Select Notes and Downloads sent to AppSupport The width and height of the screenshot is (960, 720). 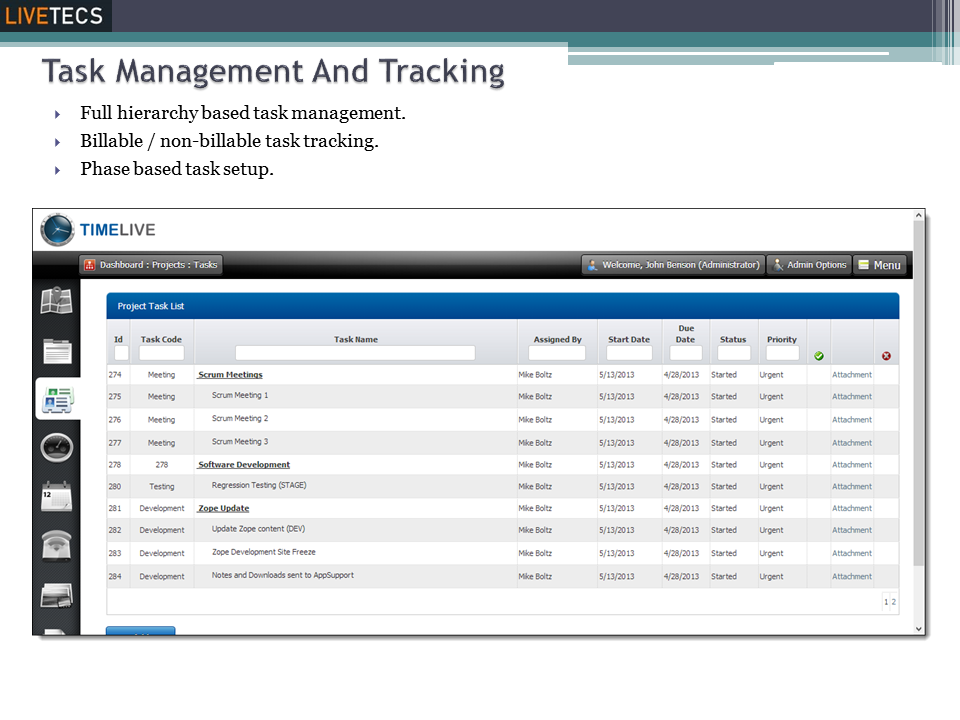tap(283, 576)
